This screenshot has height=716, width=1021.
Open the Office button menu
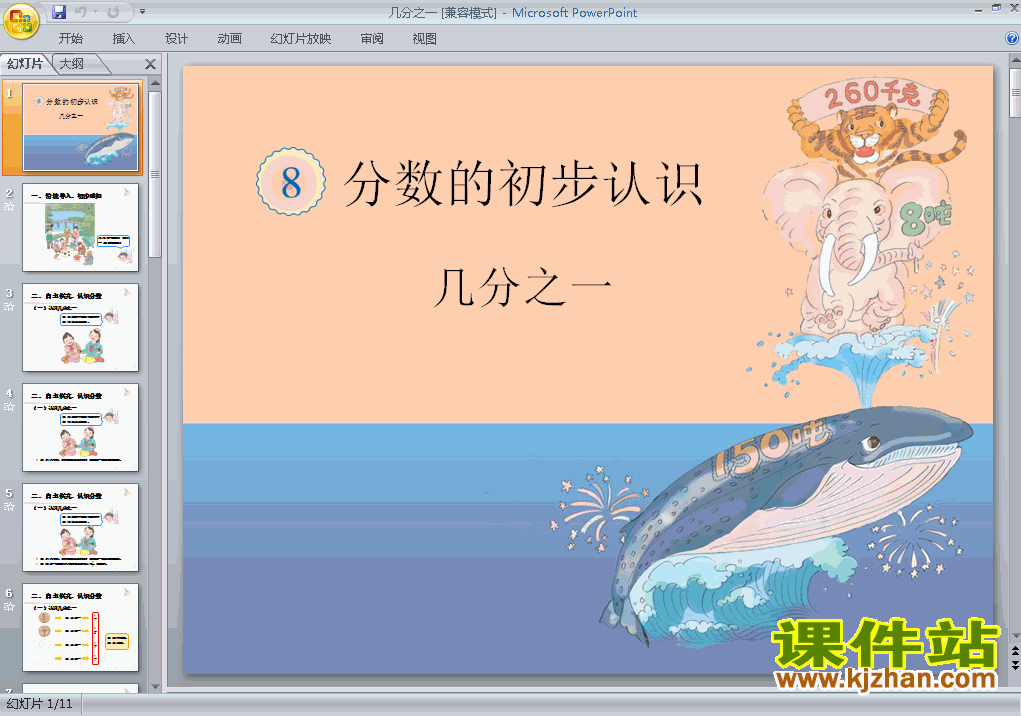click(x=21, y=21)
